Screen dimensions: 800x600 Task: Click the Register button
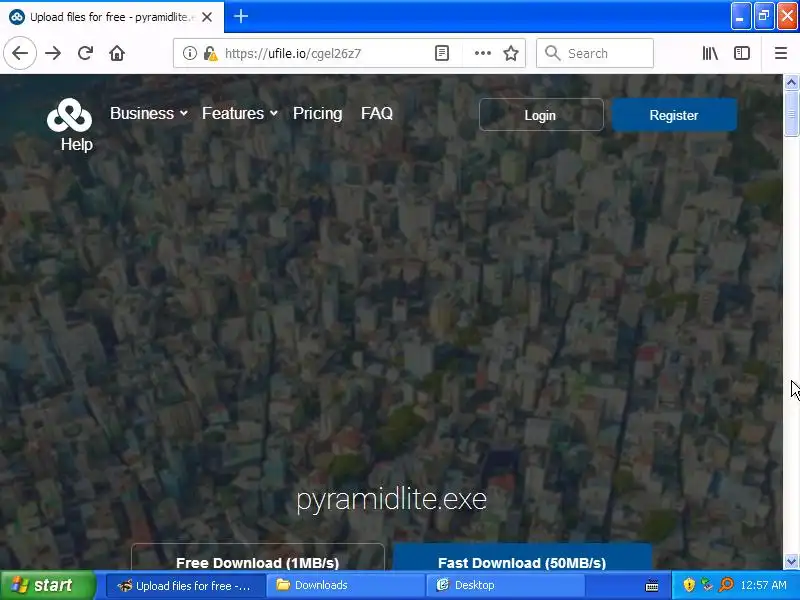(x=674, y=115)
